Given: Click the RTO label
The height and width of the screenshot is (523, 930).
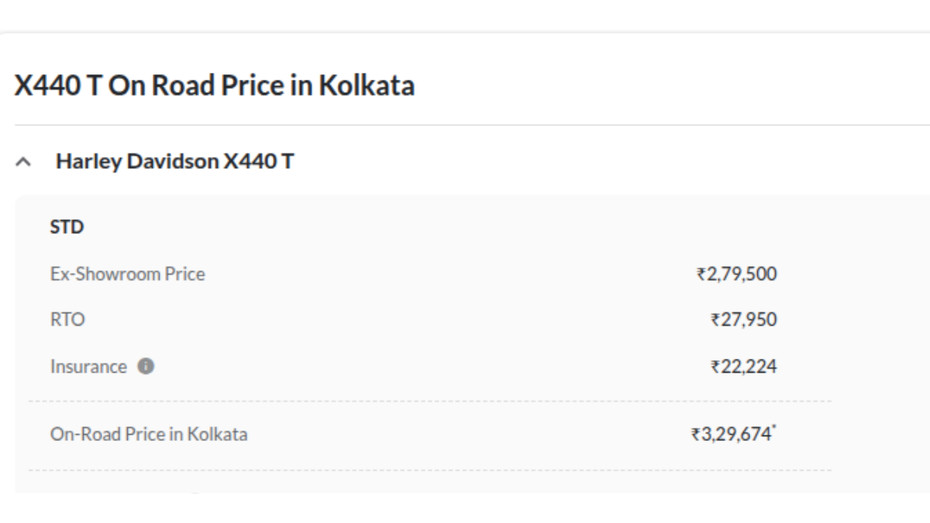Looking at the screenshot, I should (67, 320).
